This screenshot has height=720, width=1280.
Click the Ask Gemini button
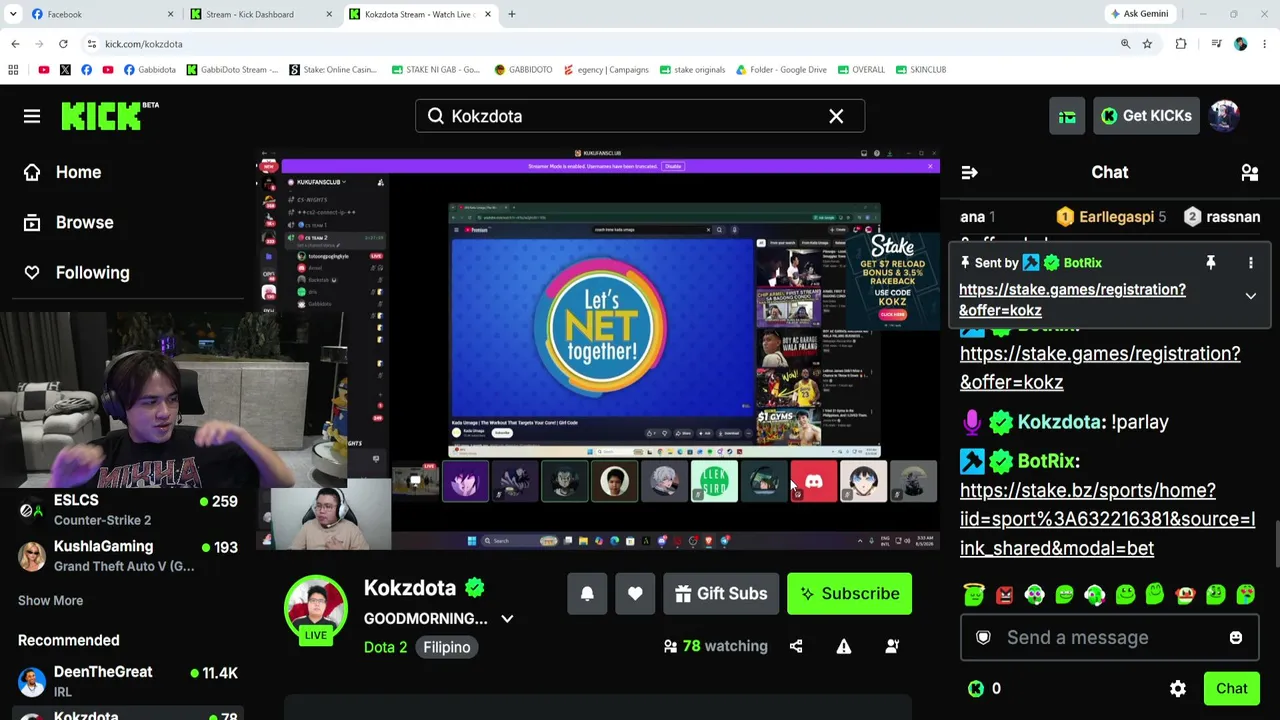[1139, 14]
